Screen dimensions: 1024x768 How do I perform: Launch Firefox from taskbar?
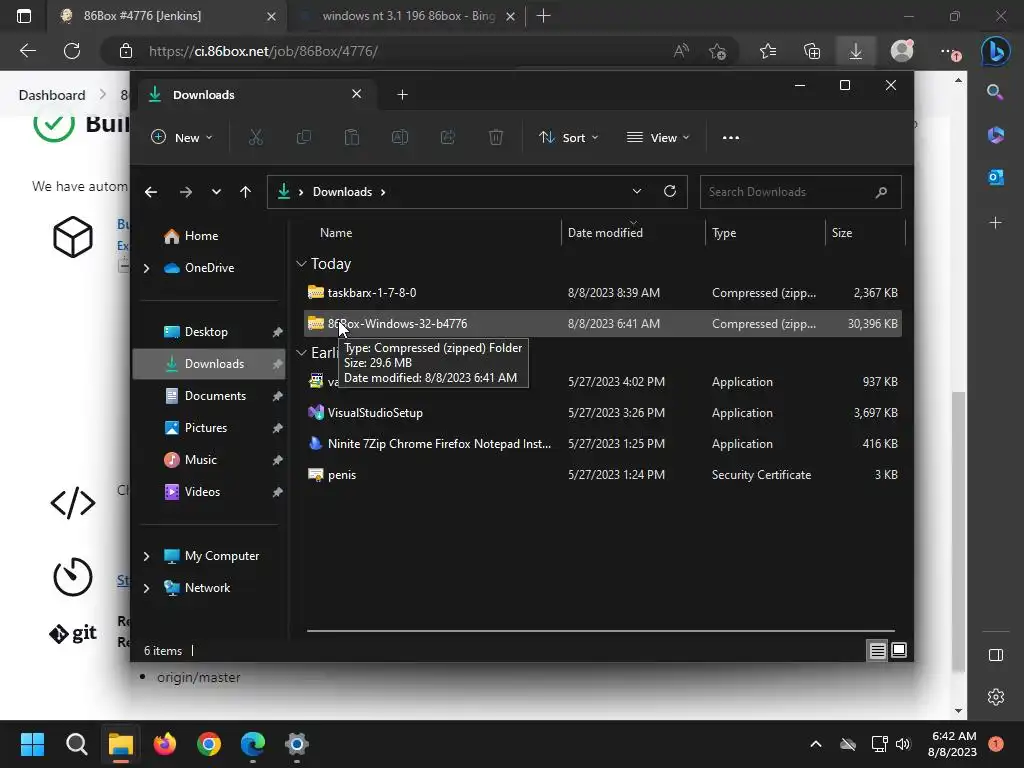pos(165,744)
